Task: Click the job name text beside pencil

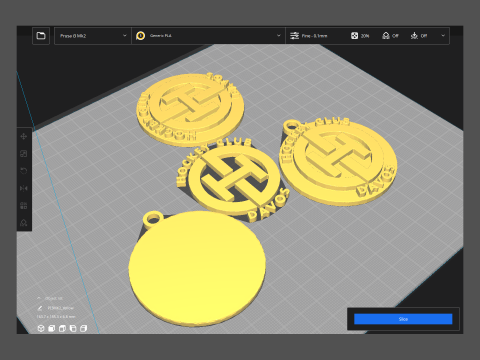Action: [x=60, y=308]
